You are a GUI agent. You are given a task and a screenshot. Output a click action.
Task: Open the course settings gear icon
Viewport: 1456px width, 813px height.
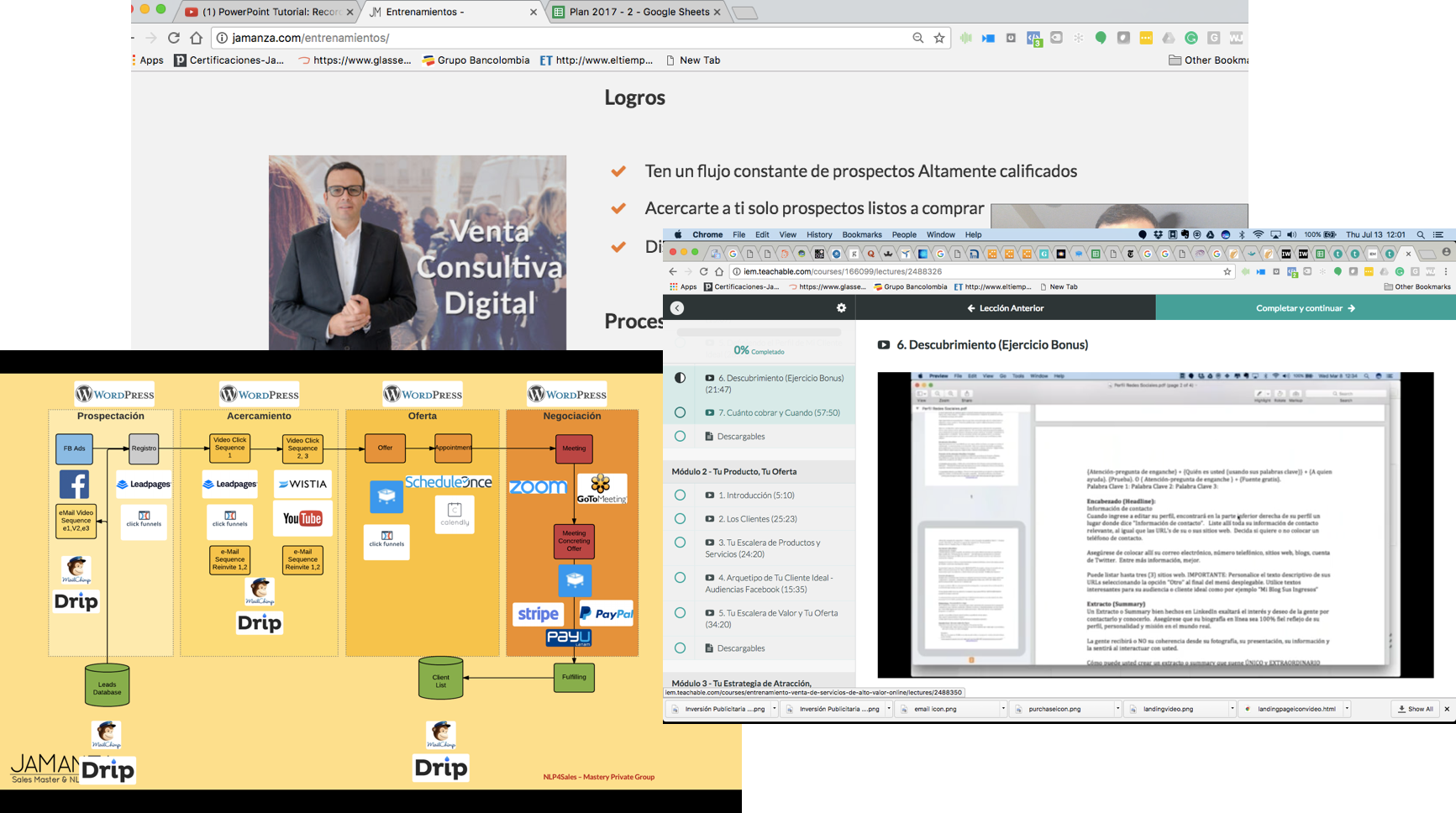pos(841,308)
